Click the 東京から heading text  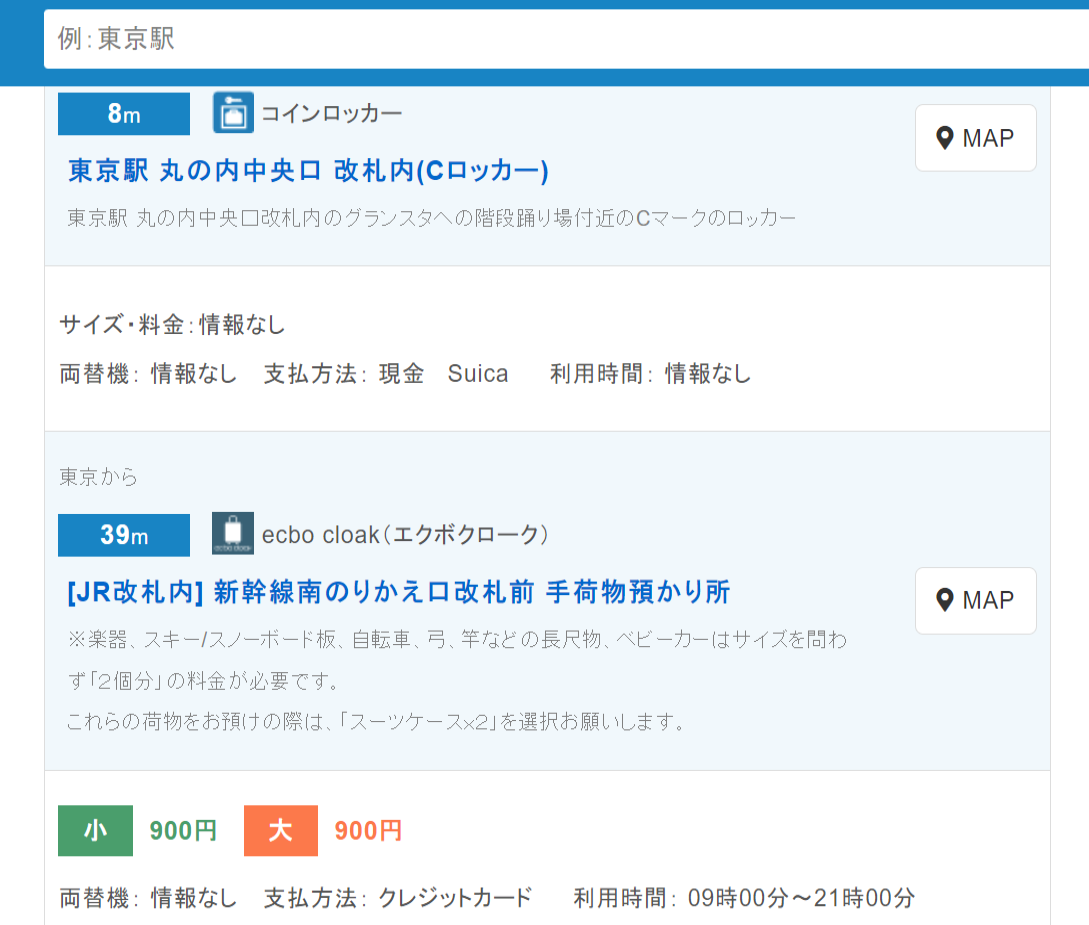(99, 477)
